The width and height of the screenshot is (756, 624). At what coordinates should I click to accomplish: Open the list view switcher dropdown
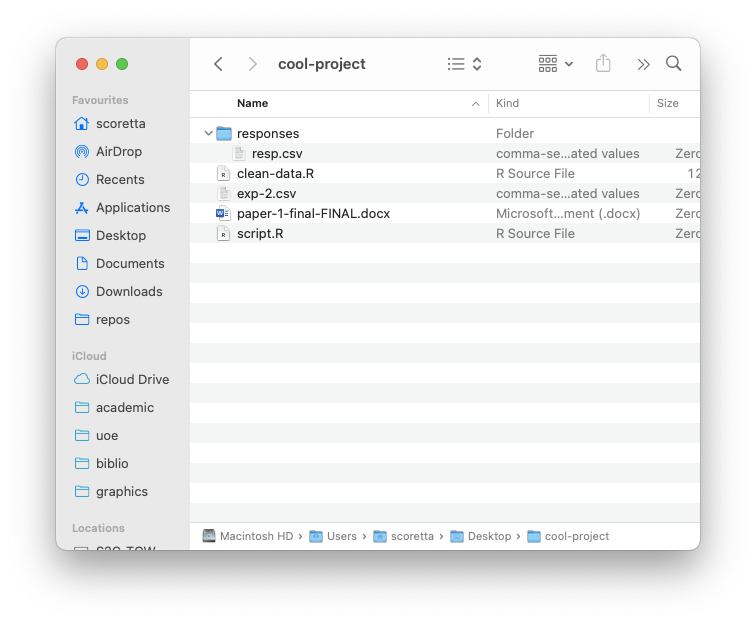464,64
